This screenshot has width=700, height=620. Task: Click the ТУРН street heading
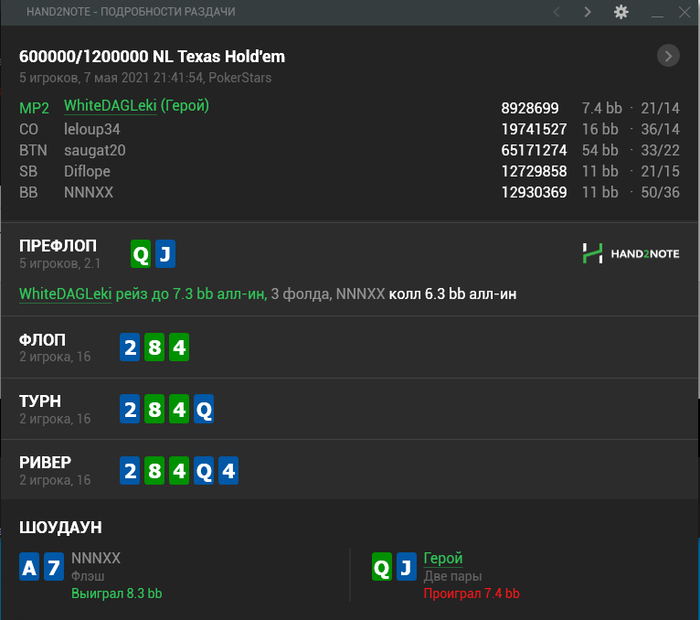coord(40,401)
